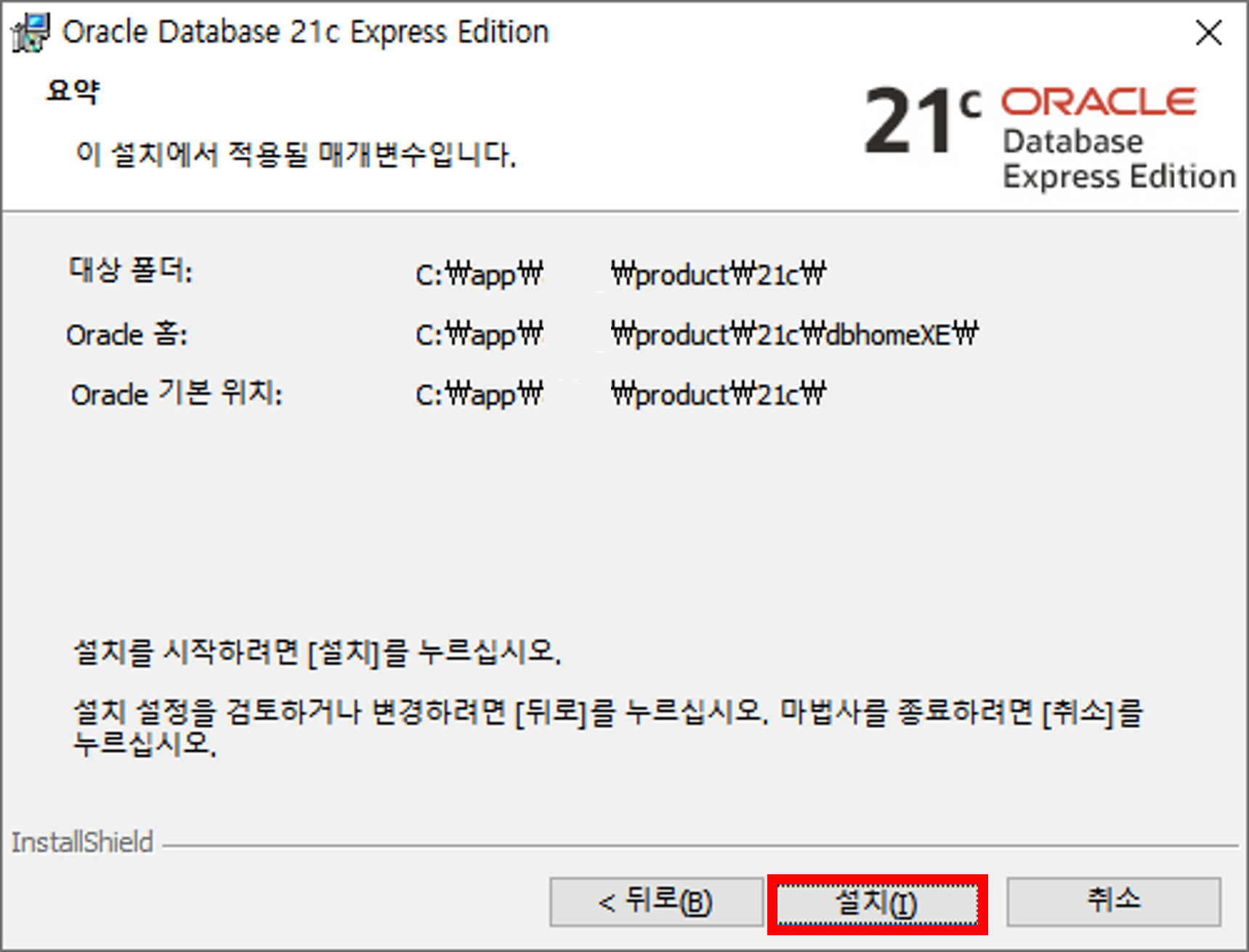This screenshot has width=1249, height=952.
Task: Select the Oracle 기본 위치: label
Action: coord(177,394)
